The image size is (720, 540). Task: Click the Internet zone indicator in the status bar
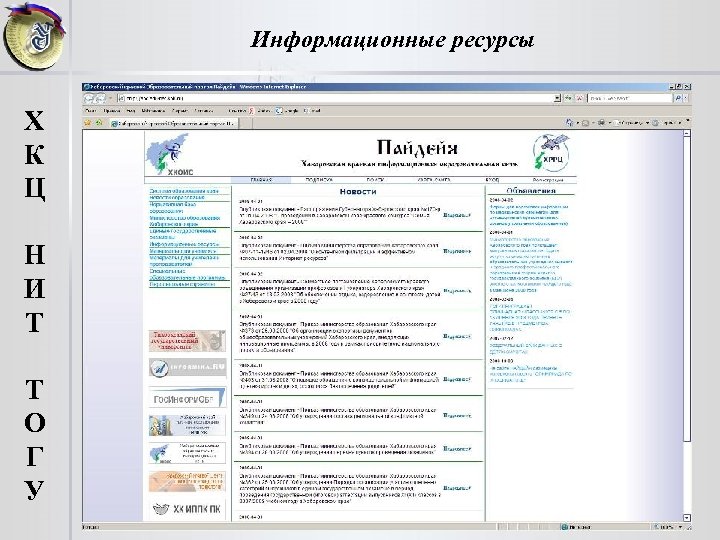coord(576,527)
